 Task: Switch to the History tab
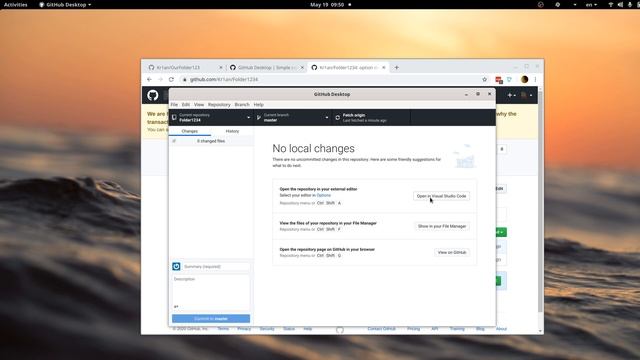(232, 131)
